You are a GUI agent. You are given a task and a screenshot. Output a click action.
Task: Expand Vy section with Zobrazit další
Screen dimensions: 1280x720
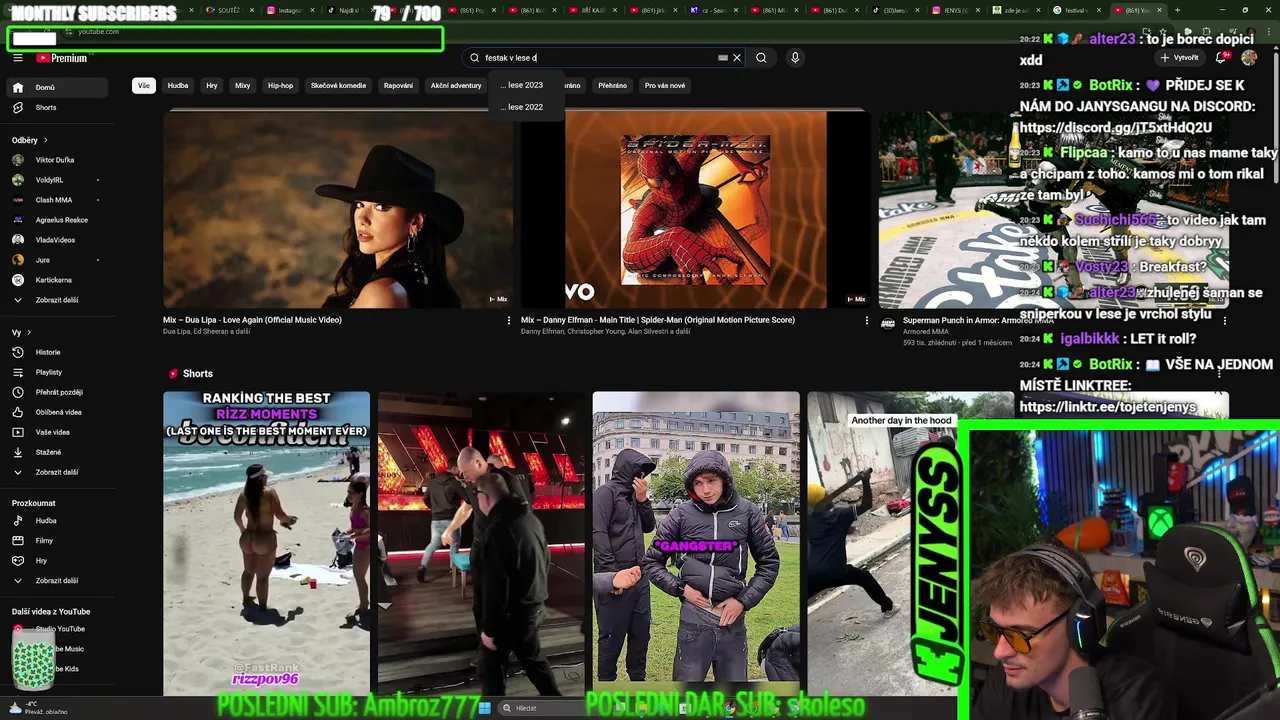55,472
